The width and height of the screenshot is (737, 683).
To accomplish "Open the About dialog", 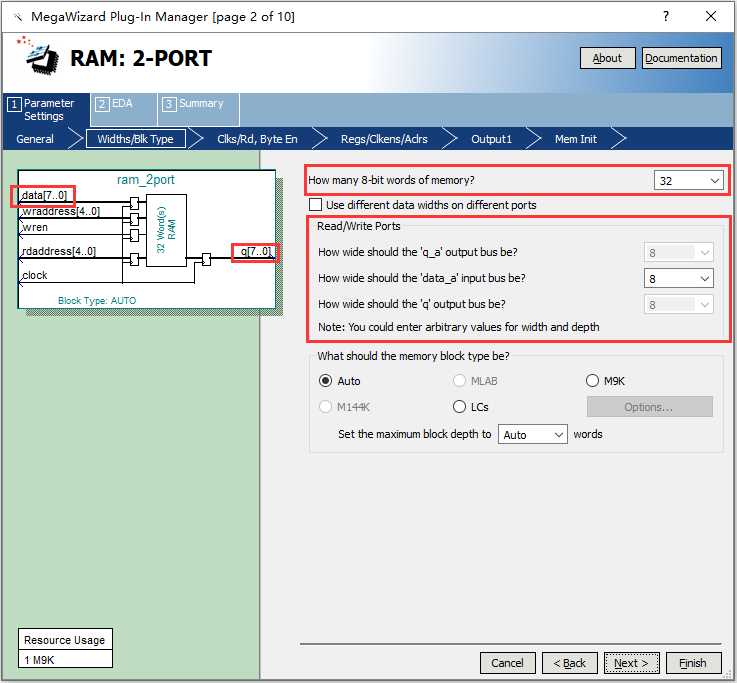I will [607, 58].
